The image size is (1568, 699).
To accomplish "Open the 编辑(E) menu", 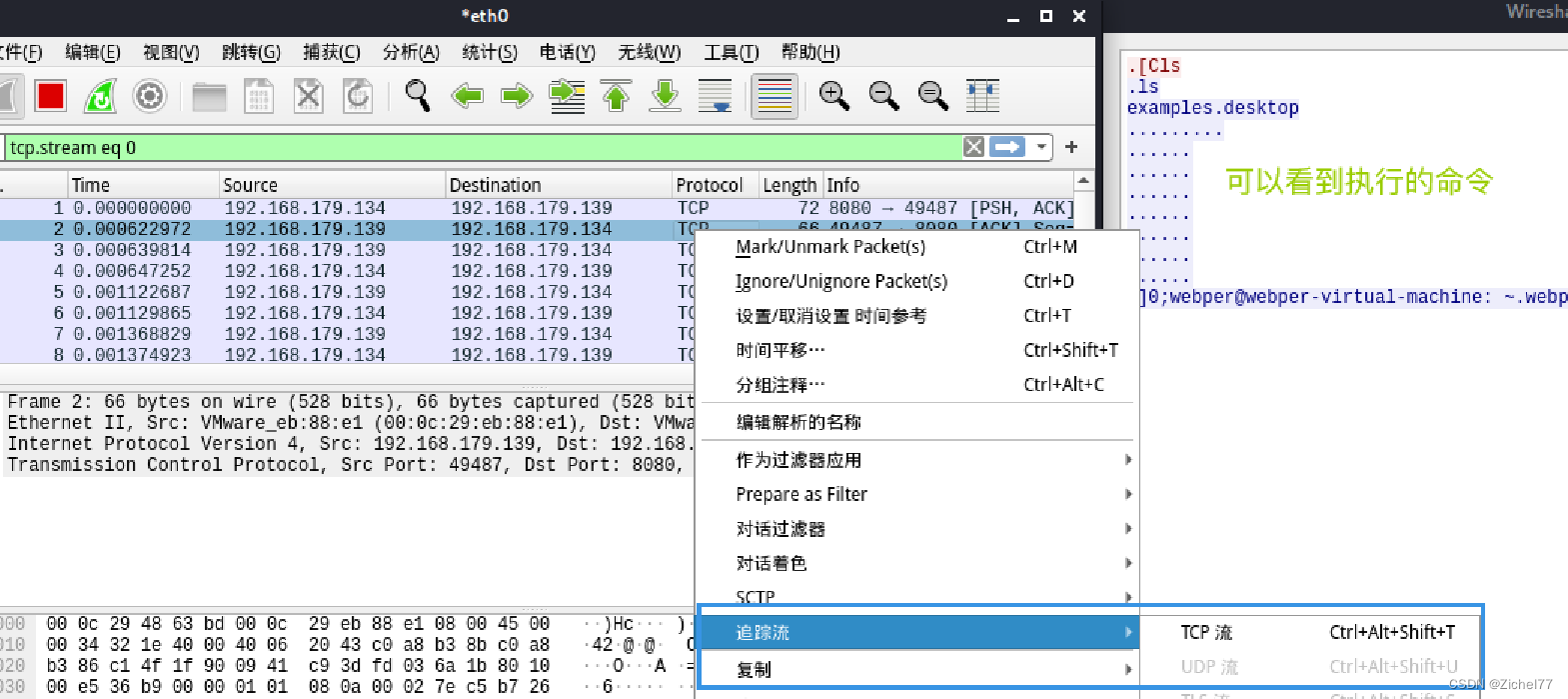I will tap(93, 52).
